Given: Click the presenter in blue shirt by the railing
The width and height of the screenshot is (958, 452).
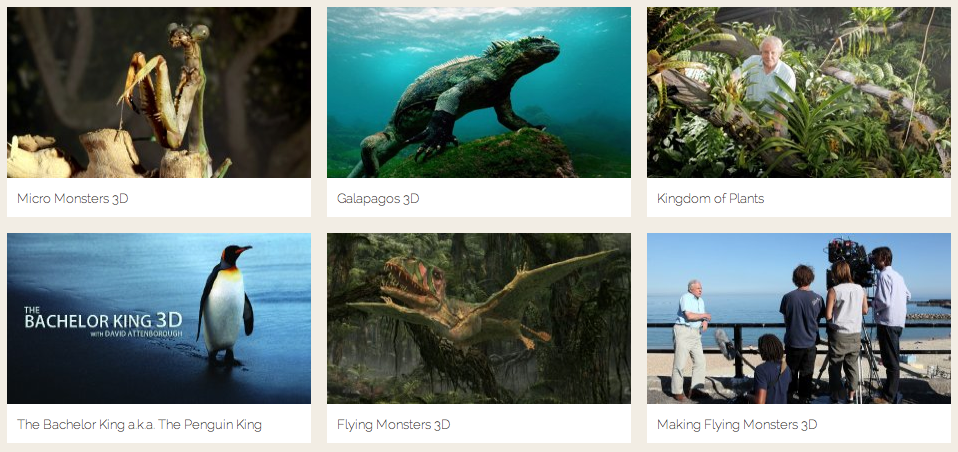Looking at the screenshot, I should (x=689, y=340).
